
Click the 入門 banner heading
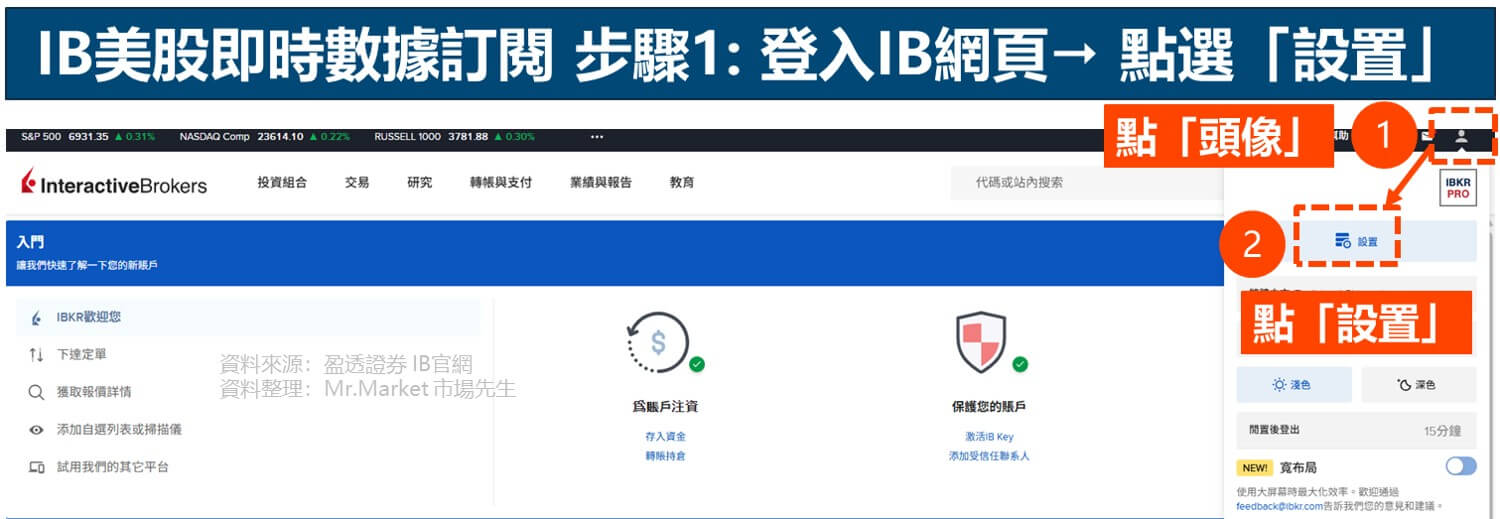pos(30,243)
